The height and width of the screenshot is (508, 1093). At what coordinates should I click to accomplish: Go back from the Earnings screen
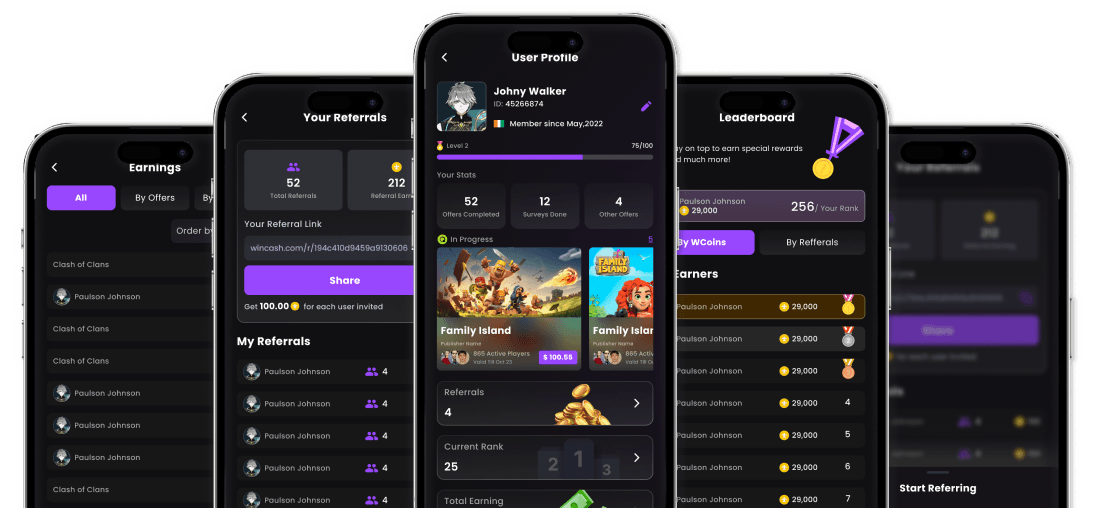[55, 167]
